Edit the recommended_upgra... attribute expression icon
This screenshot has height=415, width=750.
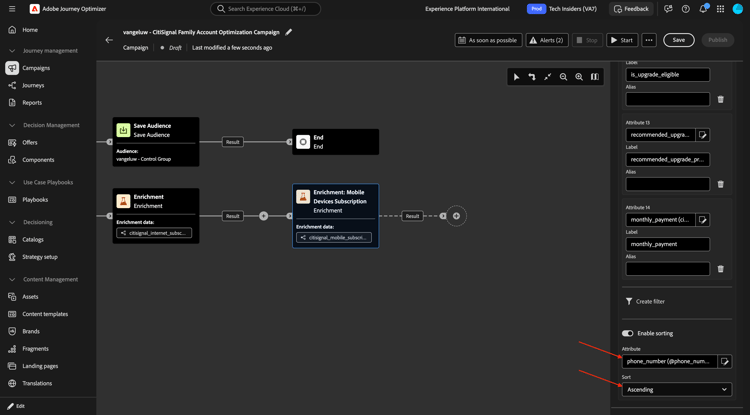pos(703,135)
